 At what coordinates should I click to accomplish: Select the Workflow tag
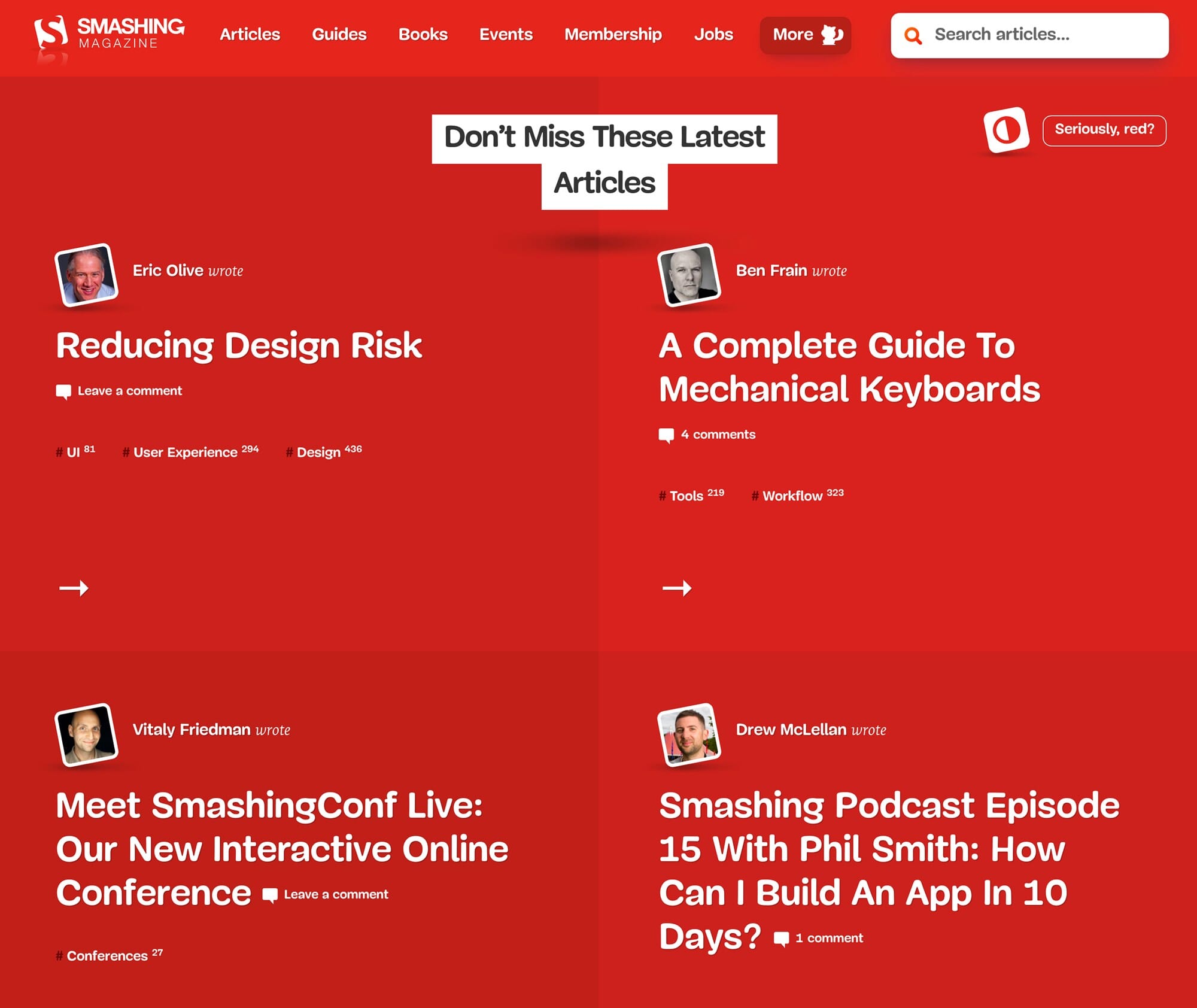797,496
